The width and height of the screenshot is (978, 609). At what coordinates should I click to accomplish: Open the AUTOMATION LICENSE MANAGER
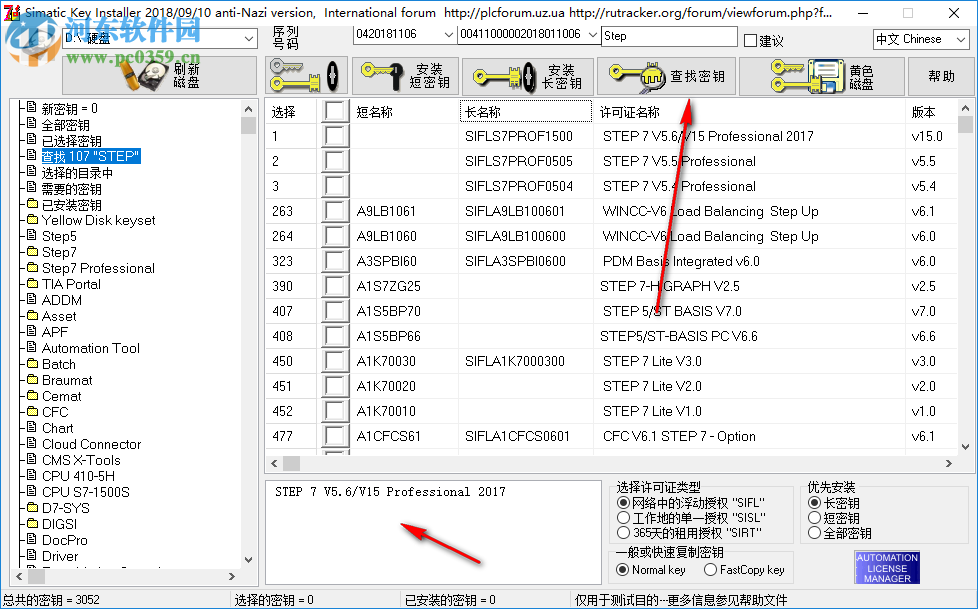point(887,566)
